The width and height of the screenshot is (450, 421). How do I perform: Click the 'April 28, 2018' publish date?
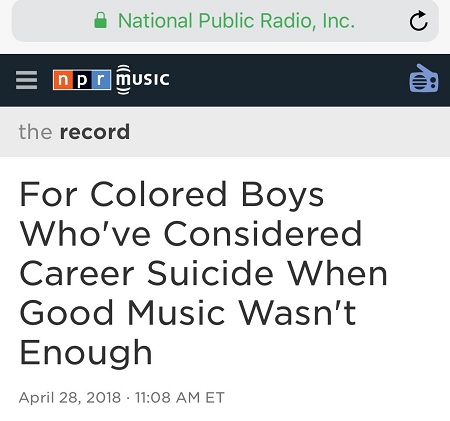(x=70, y=397)
